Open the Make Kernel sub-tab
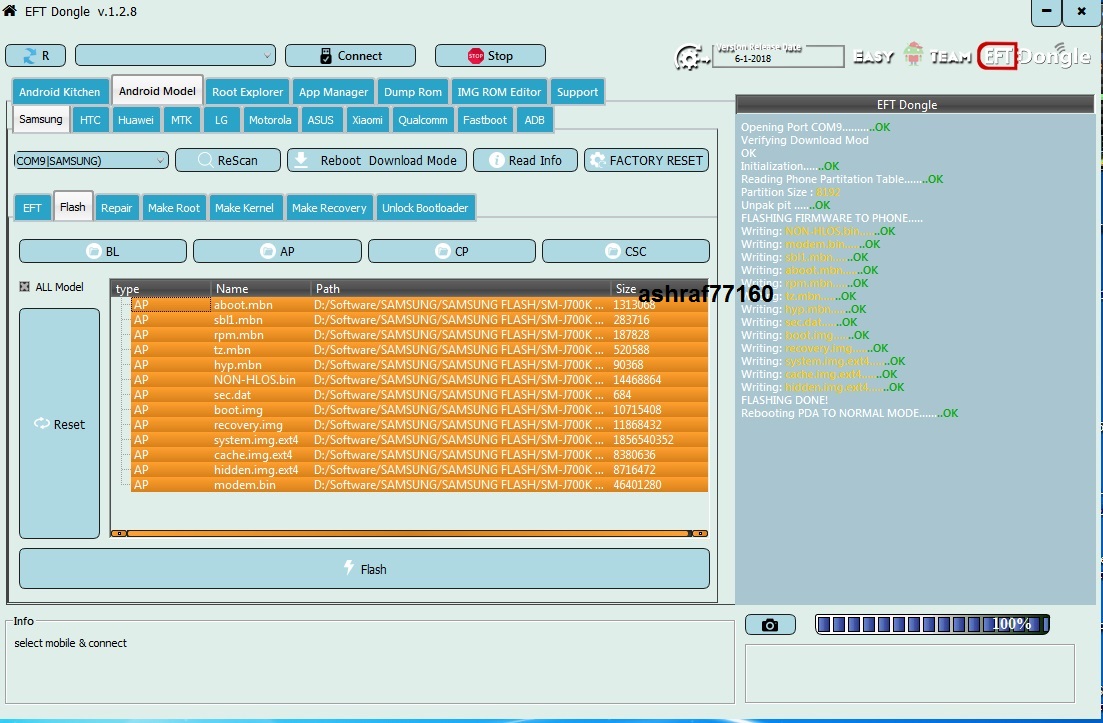Viewport: 1103px width, 723px height. point(244,207)
